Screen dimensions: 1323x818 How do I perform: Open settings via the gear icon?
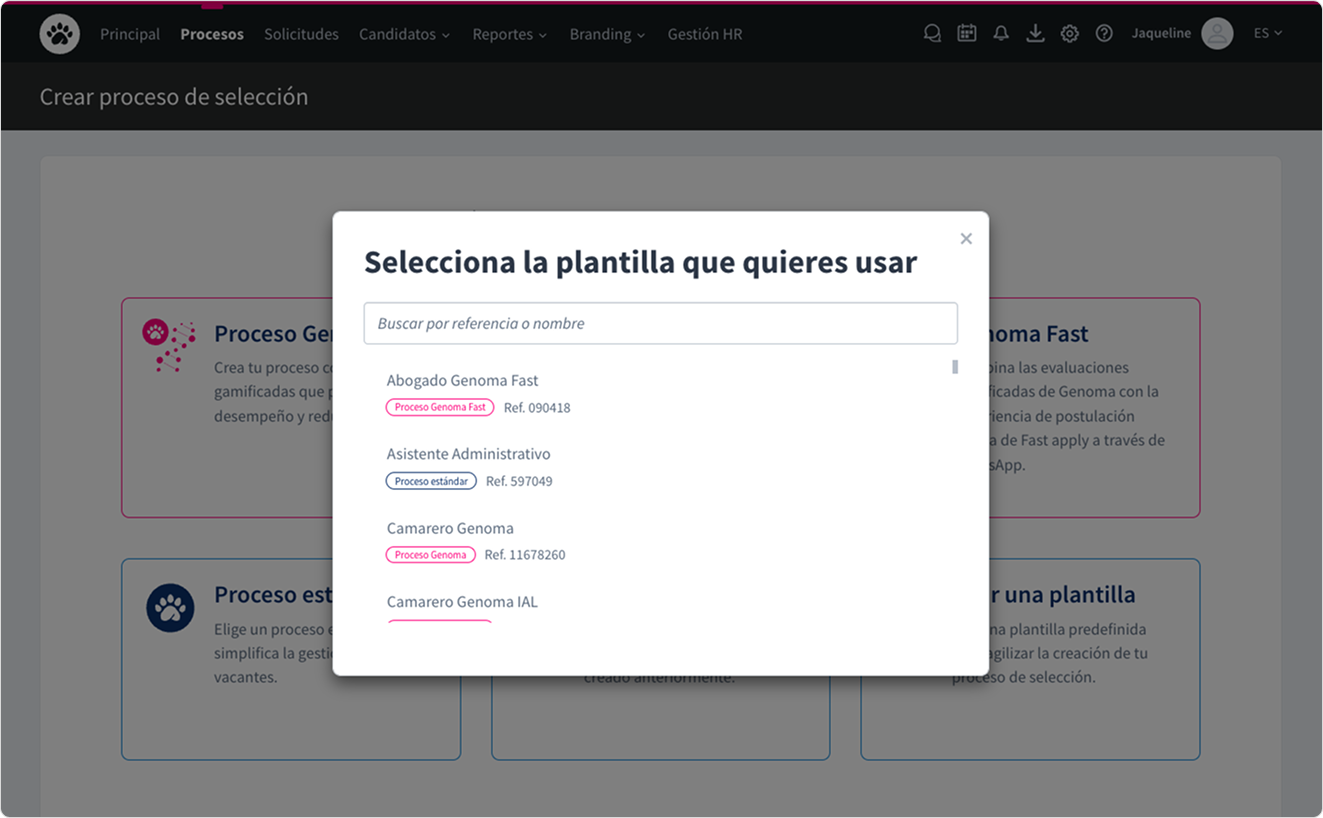coord(1070,33)
